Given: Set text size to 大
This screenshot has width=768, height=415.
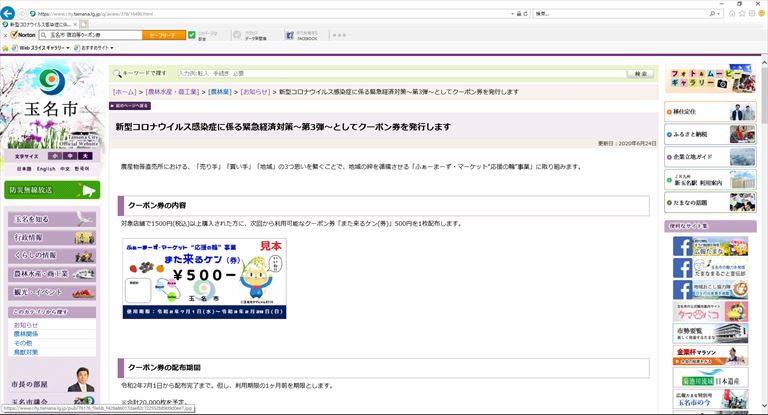Looking at the screenshot, I should [x=85, y=156].
